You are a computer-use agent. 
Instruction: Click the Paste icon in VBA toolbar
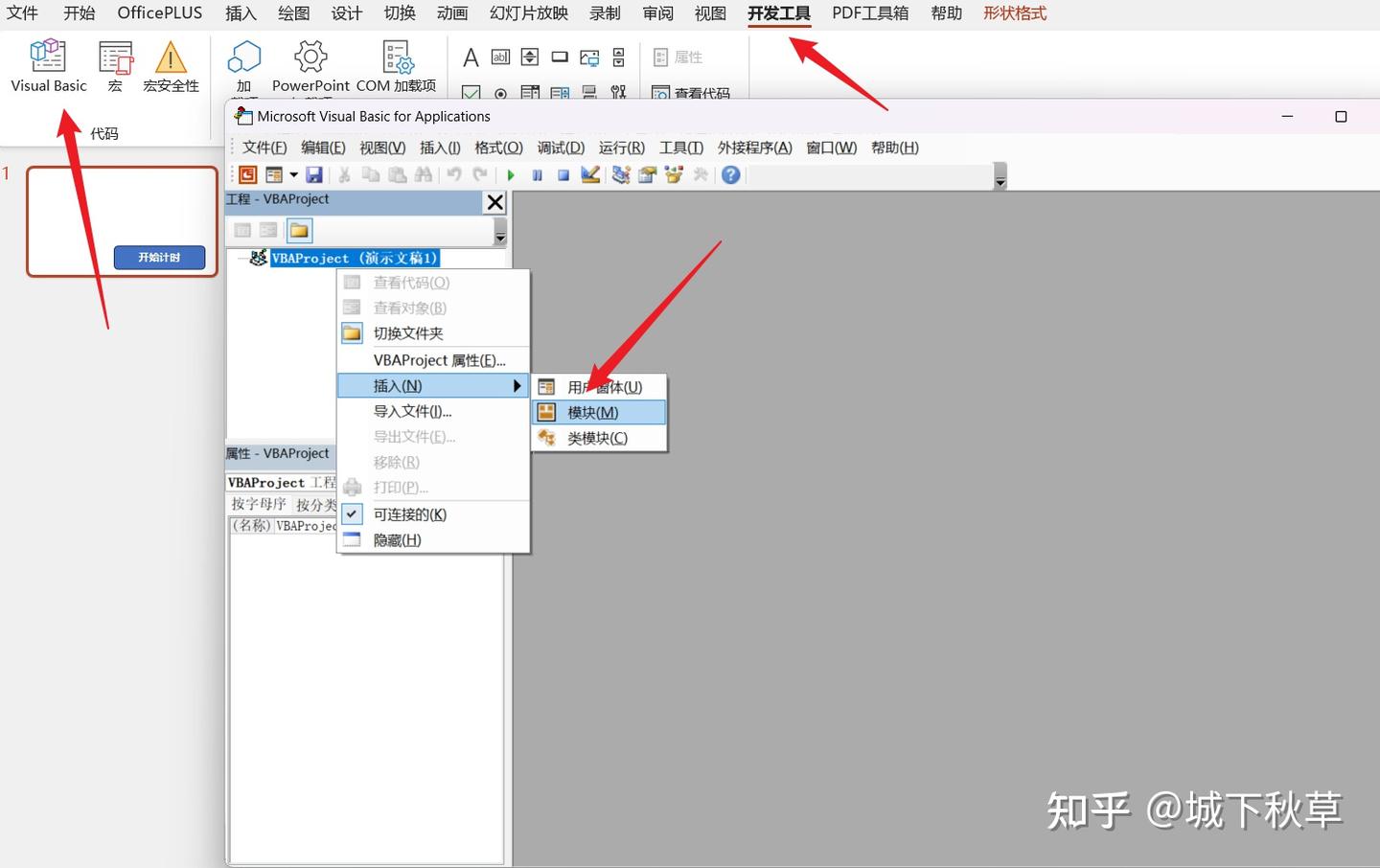[397, 174]
